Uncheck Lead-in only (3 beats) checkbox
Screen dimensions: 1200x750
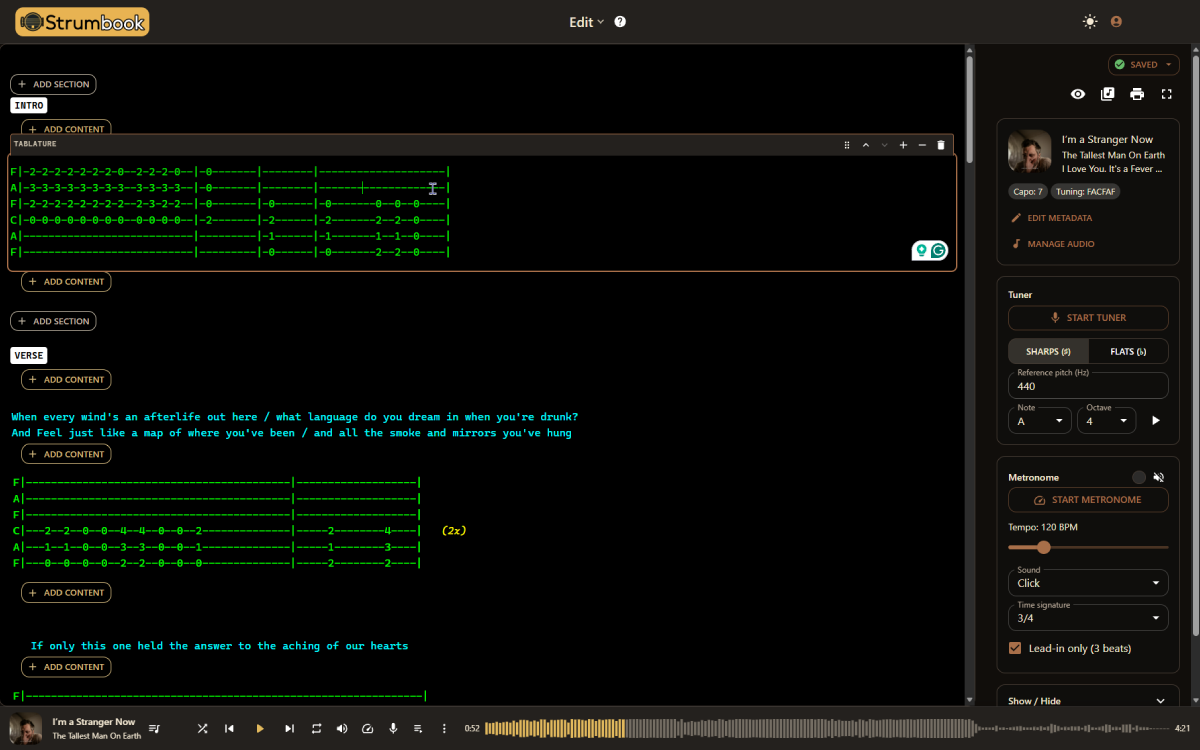point(1016,648)
